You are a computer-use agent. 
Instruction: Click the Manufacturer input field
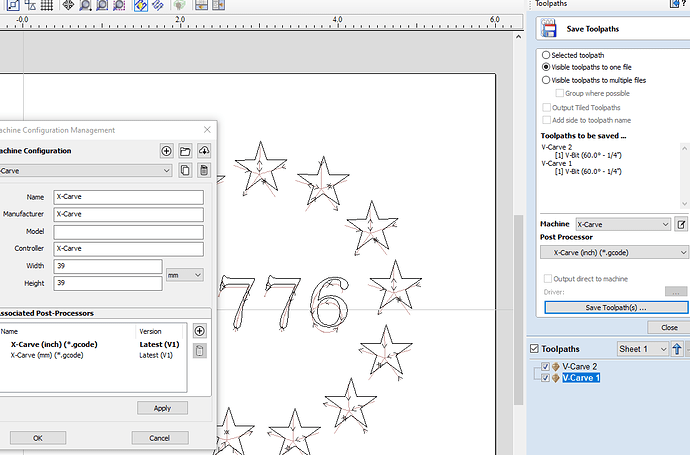(129, 214)
